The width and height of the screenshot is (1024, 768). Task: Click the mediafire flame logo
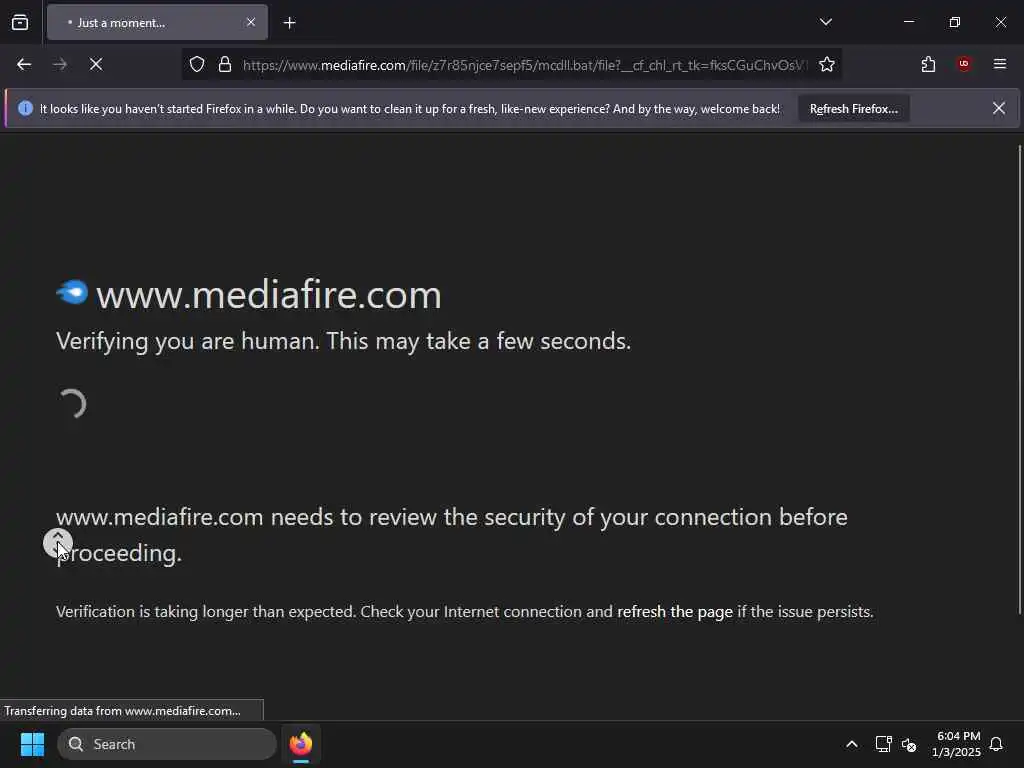[x=72, y=292]
